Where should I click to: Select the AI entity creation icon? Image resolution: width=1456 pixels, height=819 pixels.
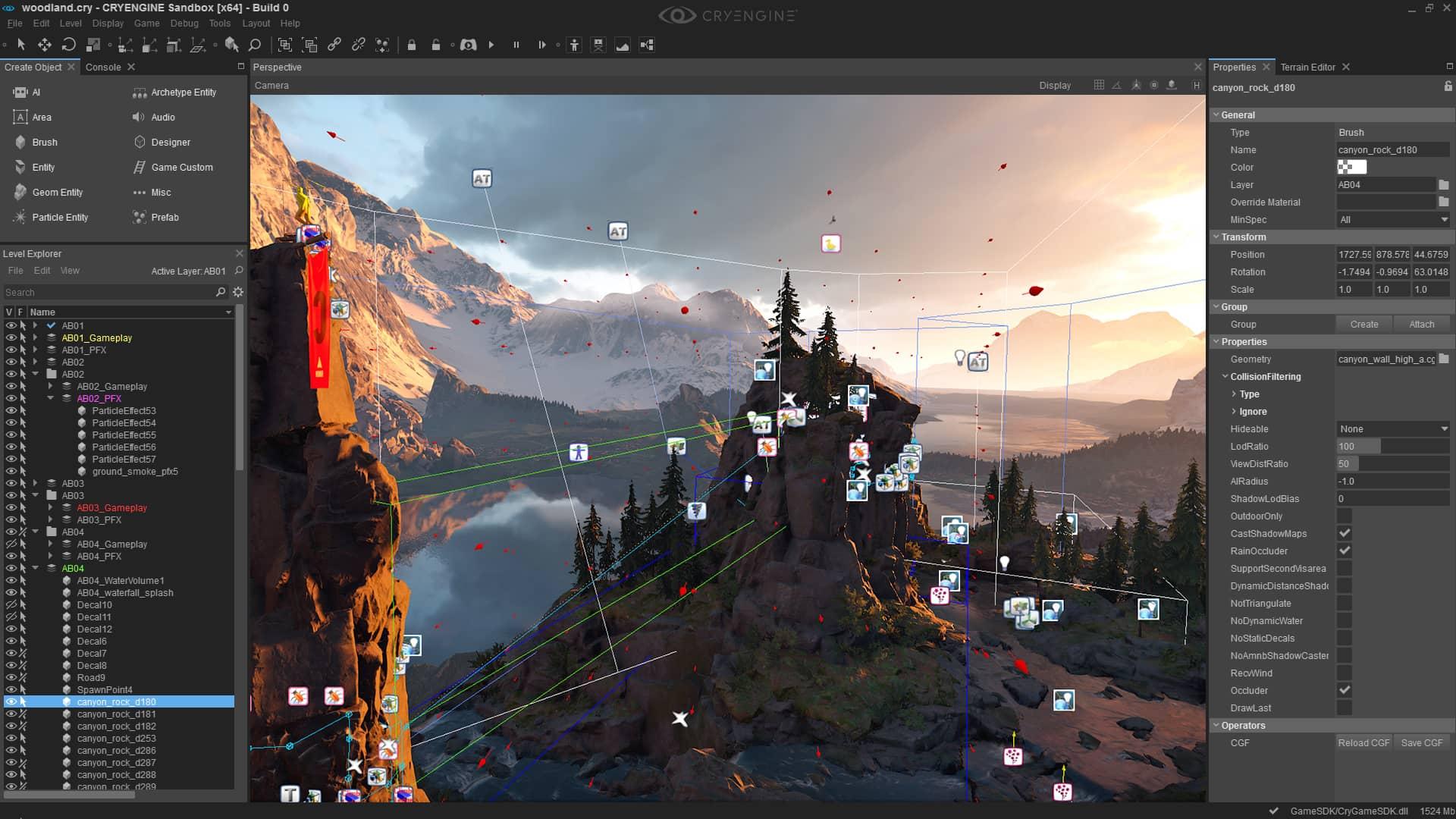point(19,92)
